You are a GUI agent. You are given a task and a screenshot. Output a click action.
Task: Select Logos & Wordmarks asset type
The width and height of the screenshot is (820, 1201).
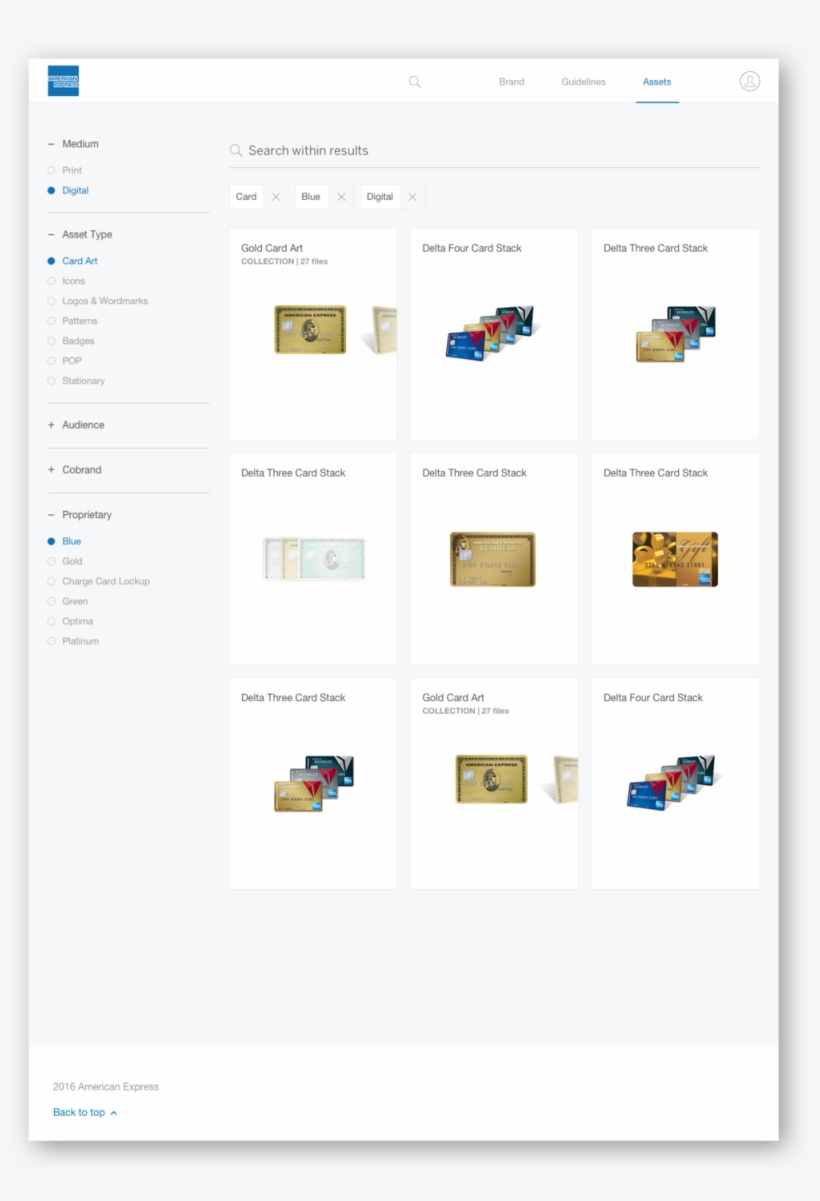point(97,301)
